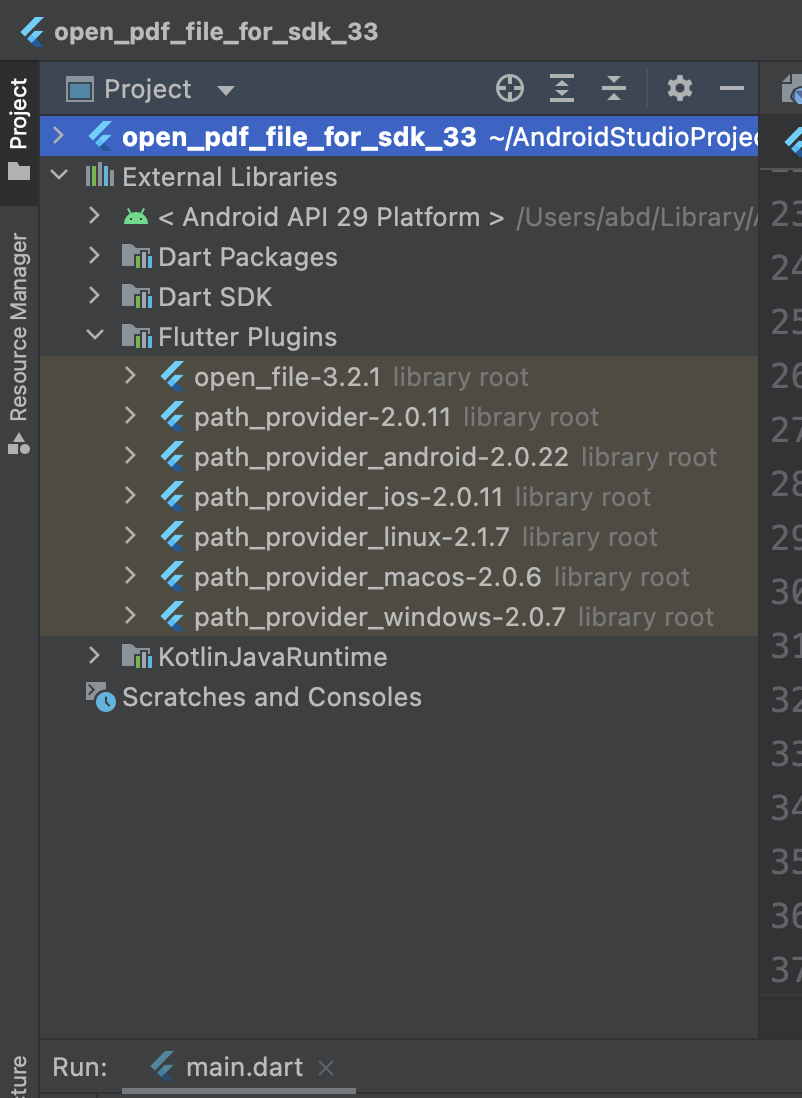Viewport: 802px width, 1098px height.
Task: Click the 'Run:' panel label
Action: click(80, 1067)
